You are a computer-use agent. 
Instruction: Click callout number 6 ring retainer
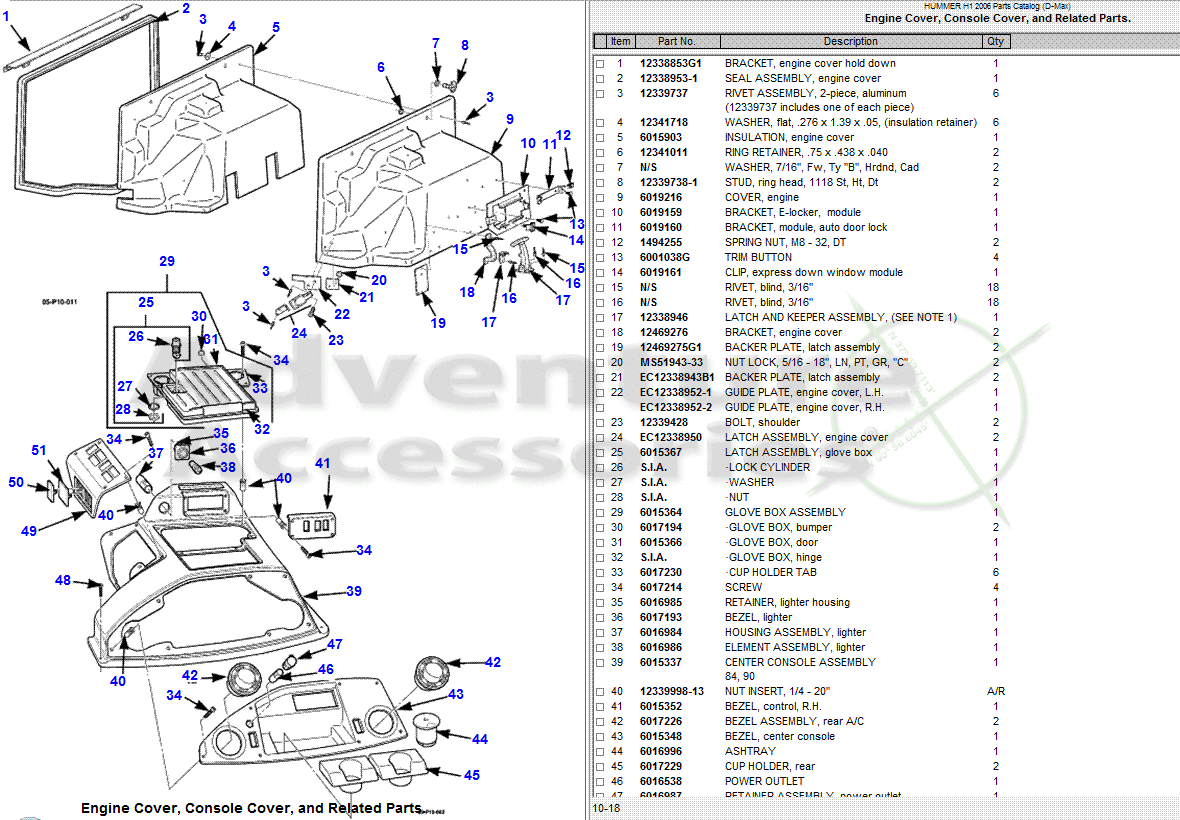coord(381,68)
